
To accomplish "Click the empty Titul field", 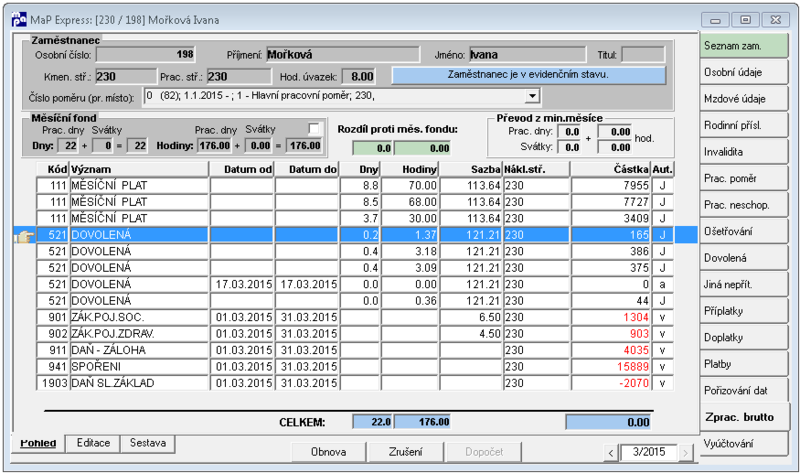I will click(643, 55).
